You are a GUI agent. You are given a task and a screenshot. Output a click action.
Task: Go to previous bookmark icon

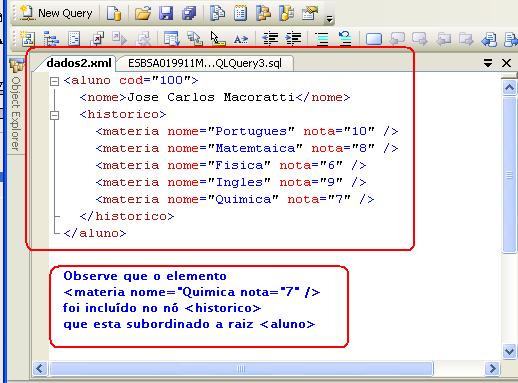(397, 39)
